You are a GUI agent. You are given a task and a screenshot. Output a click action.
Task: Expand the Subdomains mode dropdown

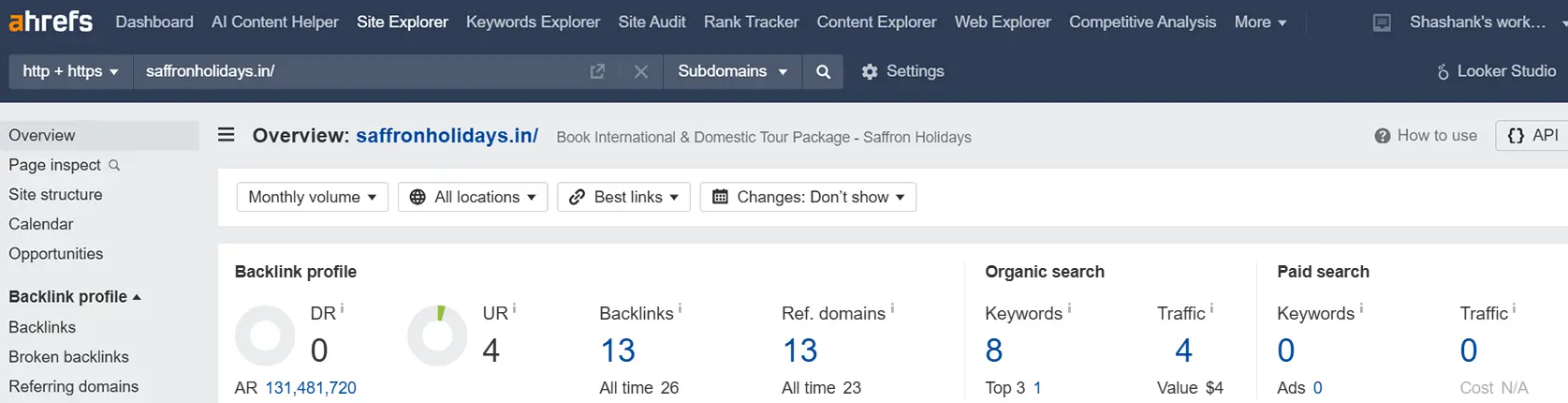(732, 71)
